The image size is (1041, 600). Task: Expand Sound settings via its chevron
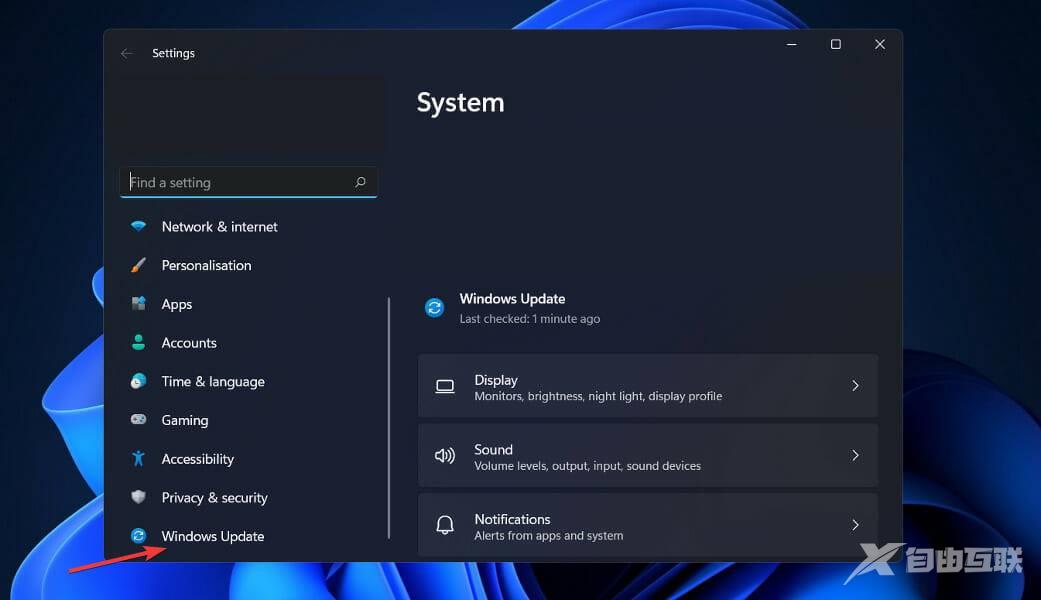pyautogui.click(x=855, y=456)
